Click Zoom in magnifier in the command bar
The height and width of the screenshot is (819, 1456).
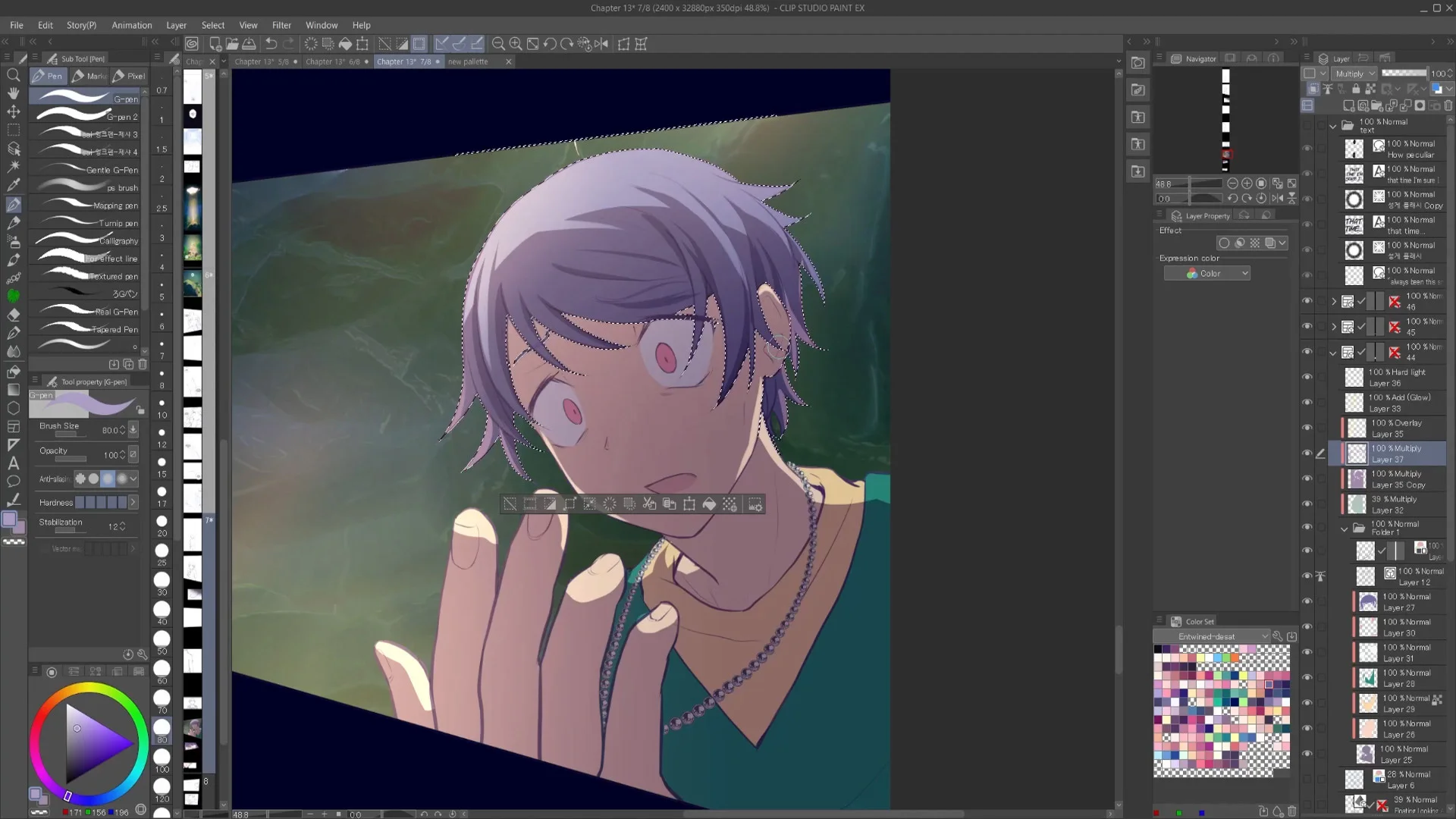pyautogui.click(x=516, y=44)
